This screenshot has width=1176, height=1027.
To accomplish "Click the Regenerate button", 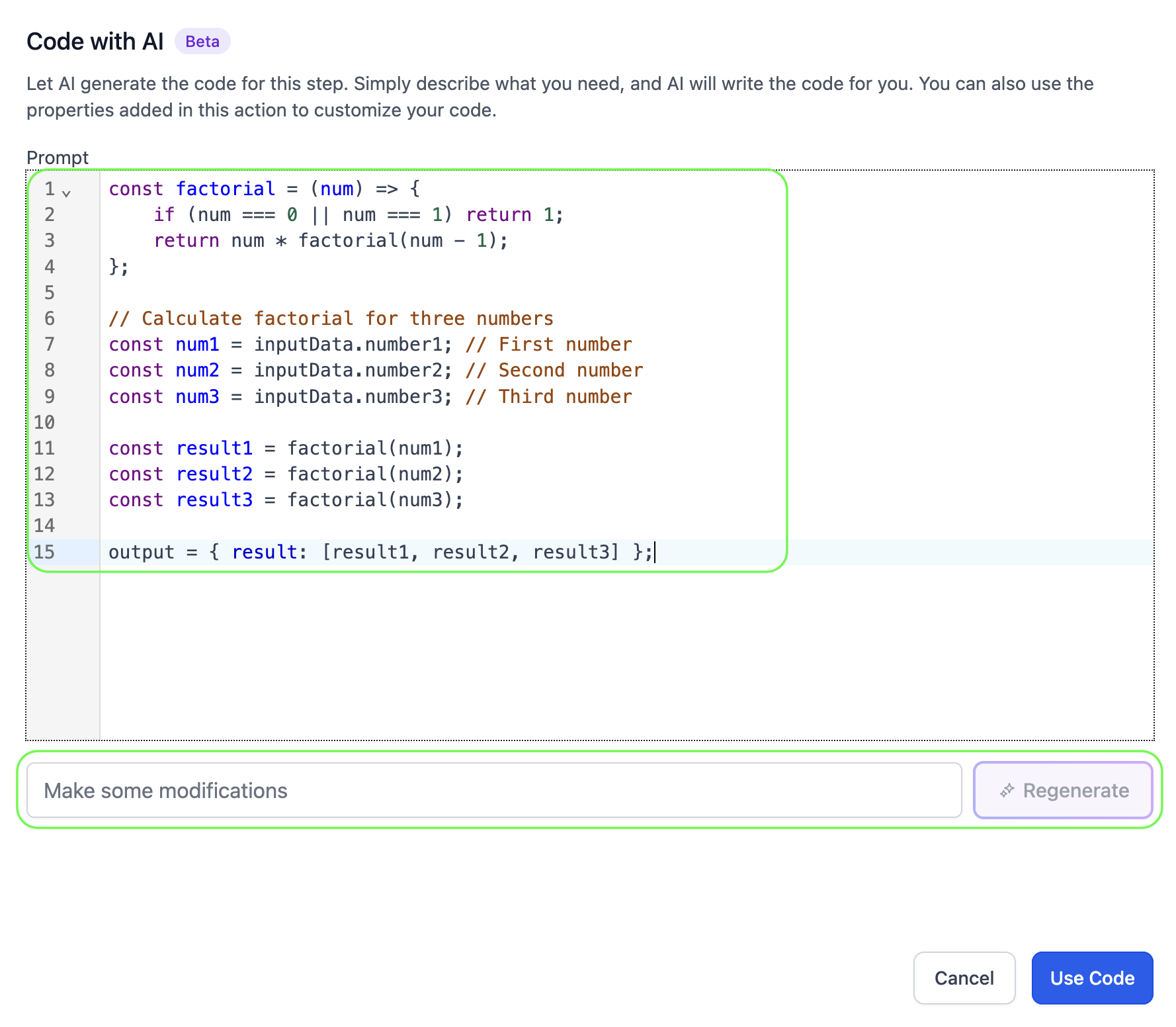I will click(x=1063, y=790).
